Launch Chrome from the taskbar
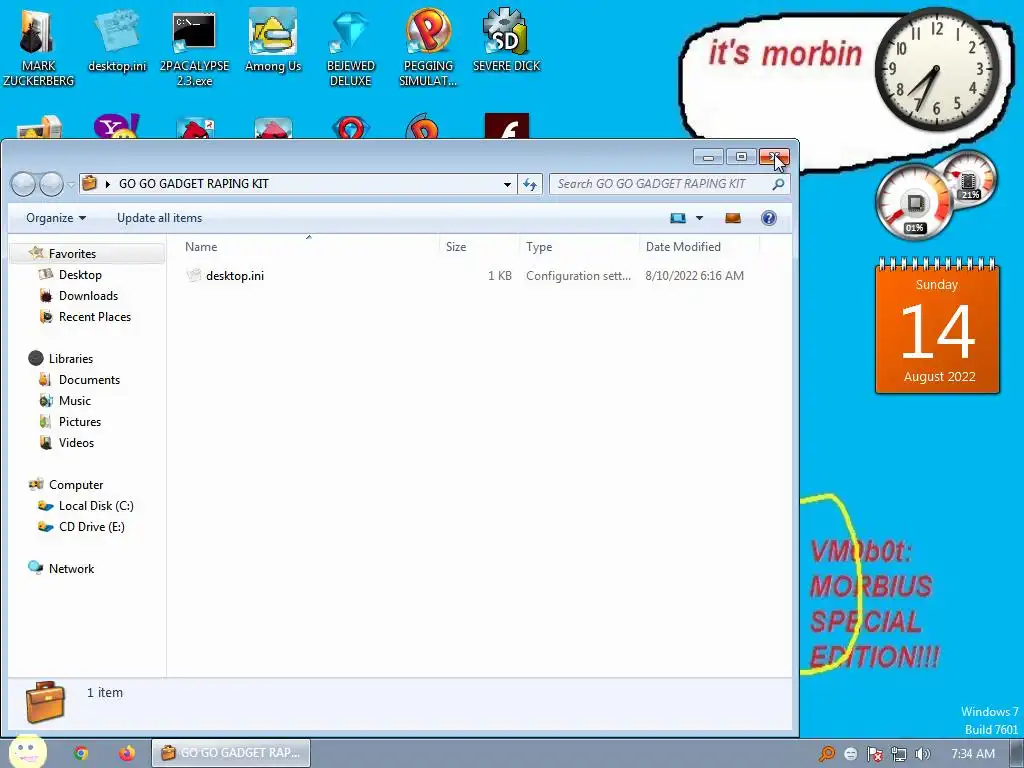The width and height of the screenshot is (1024, 768). tap(81, 753)
